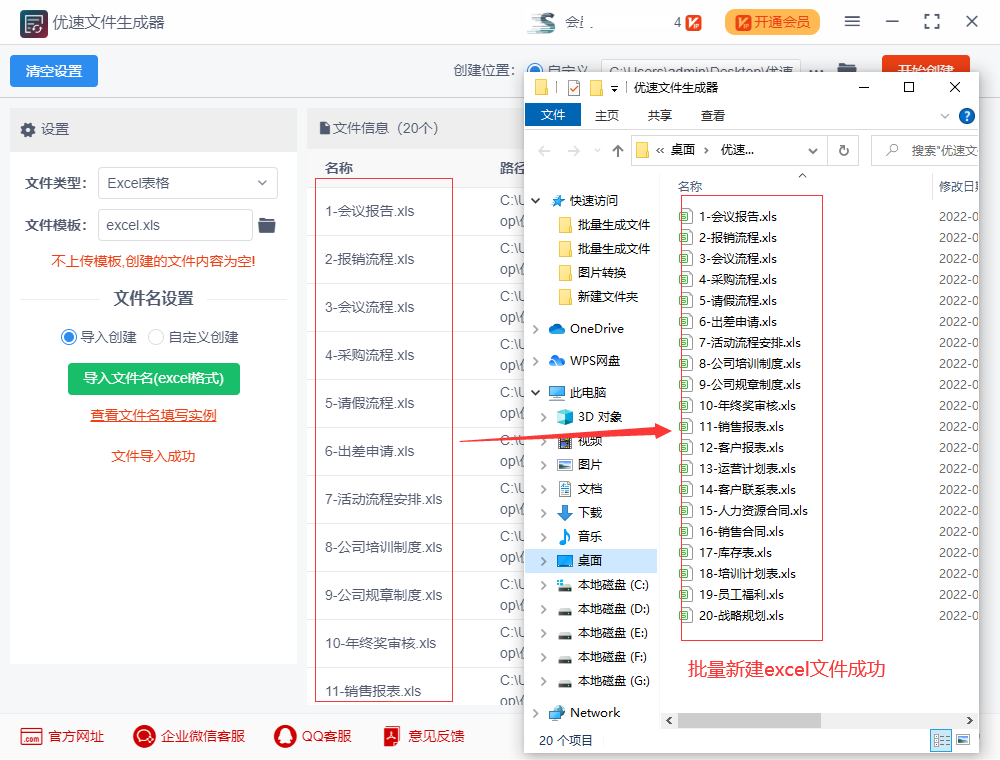The height and width of the screenshot is (760, 1000).
Task: Click the 清空设置 button
Action: (53, 71)
